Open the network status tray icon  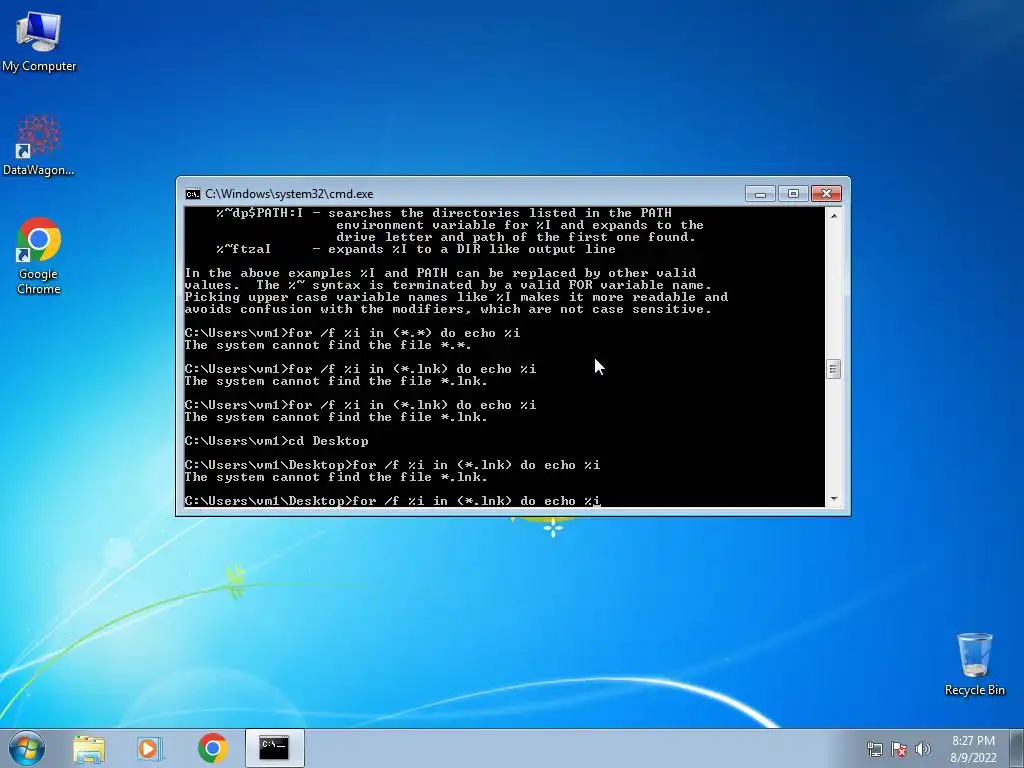(x=874, y=749)
